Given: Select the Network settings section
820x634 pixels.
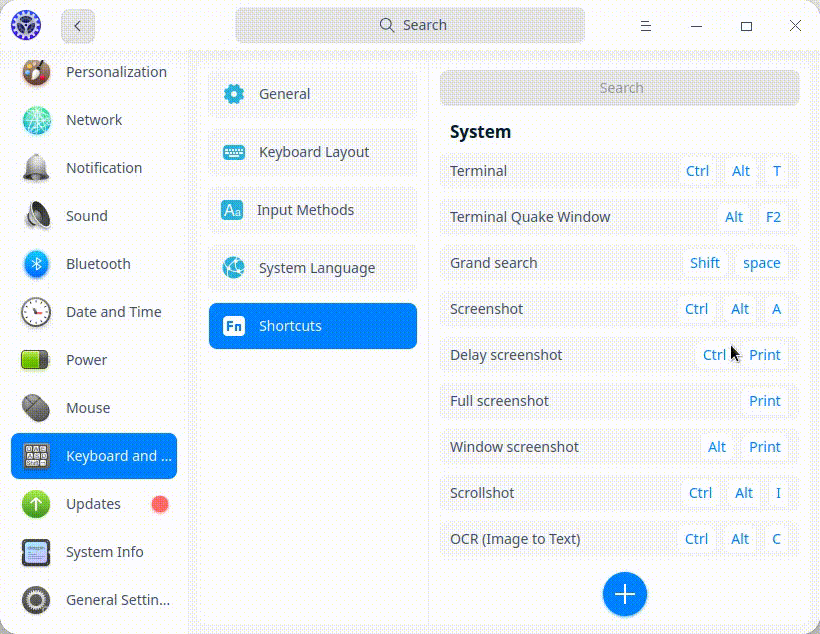Looking at the screenshot, I should [36, 120].
